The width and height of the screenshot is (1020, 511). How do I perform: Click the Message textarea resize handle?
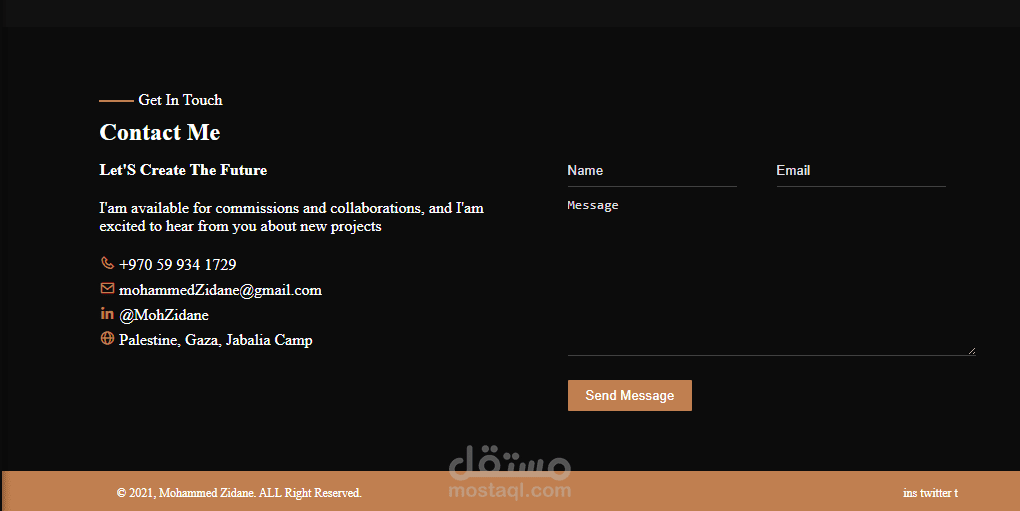pos(972,351)
